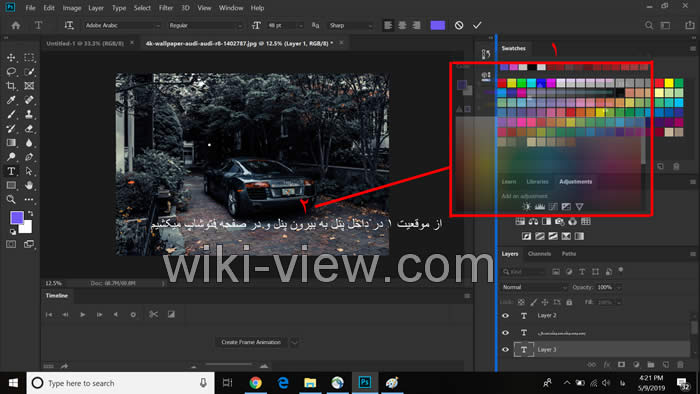The image size is (700, 394).
Task: Toggle Quick Mask mode
Action: [x=11, y=244]
